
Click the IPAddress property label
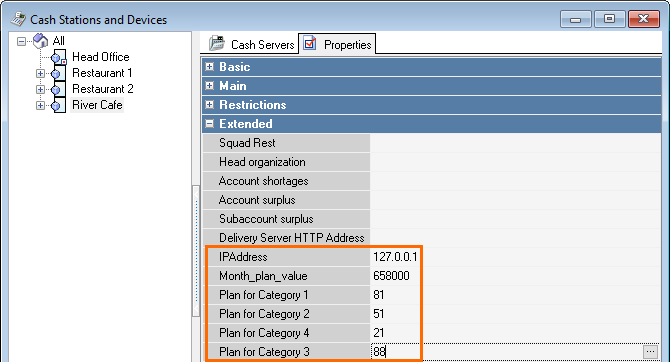tap(243, 257)
